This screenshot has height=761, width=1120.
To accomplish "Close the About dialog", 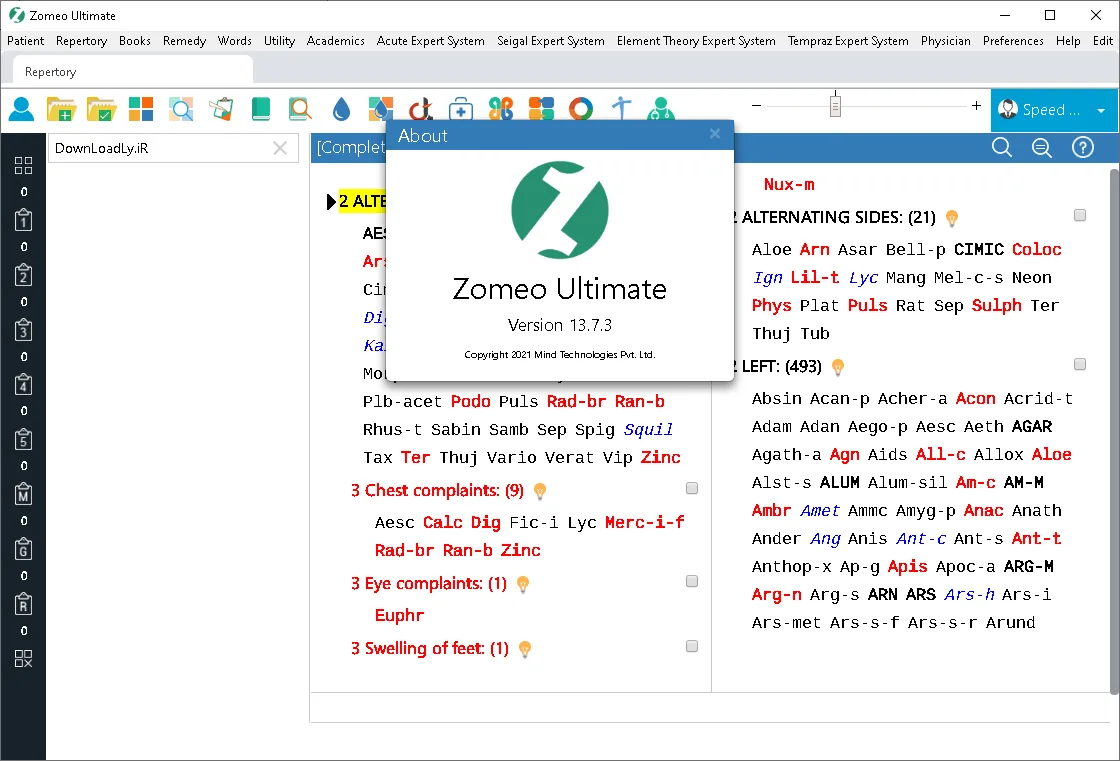I will click(x=714, y=134).
